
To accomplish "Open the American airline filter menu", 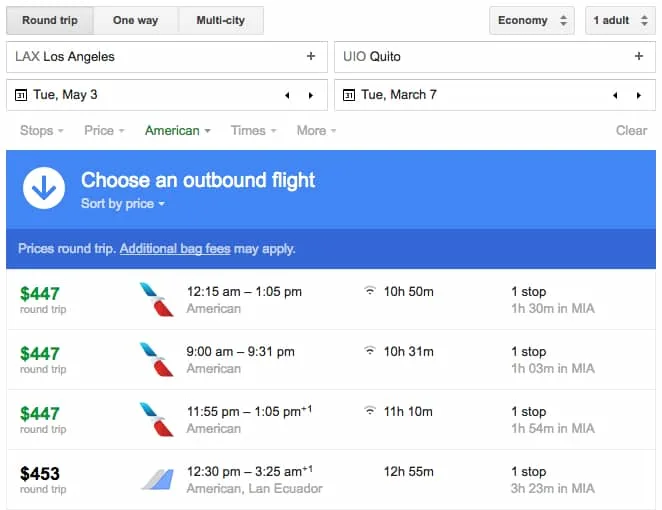I will pyautogui.click(x=177, y=130).
